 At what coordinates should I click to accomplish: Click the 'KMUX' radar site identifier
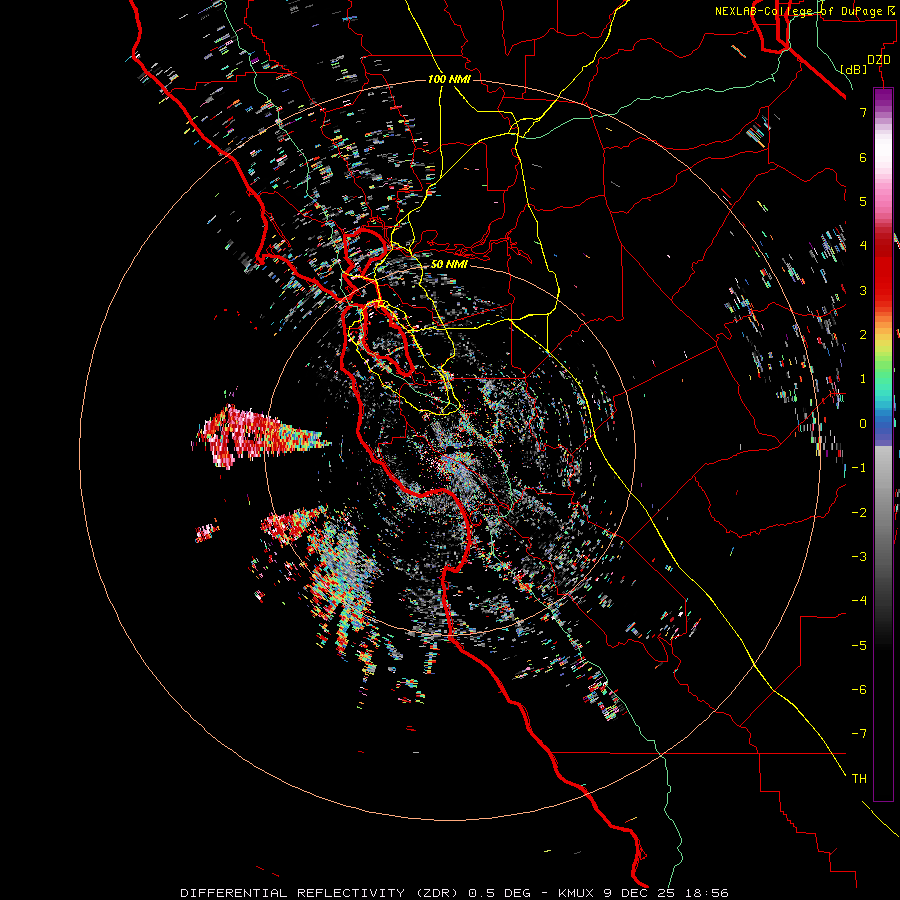(576, 893)
